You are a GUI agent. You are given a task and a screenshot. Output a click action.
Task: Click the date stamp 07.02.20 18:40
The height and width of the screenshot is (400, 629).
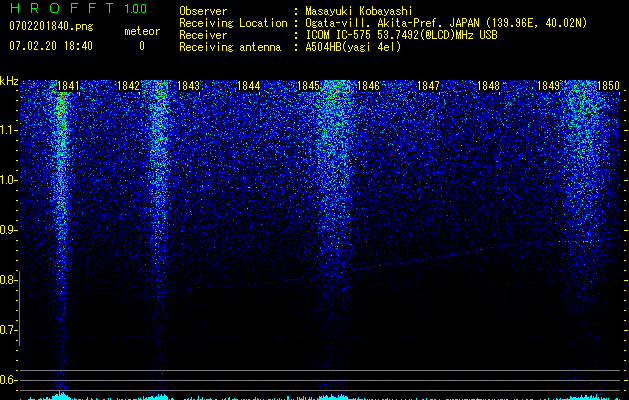click(51, 46)
